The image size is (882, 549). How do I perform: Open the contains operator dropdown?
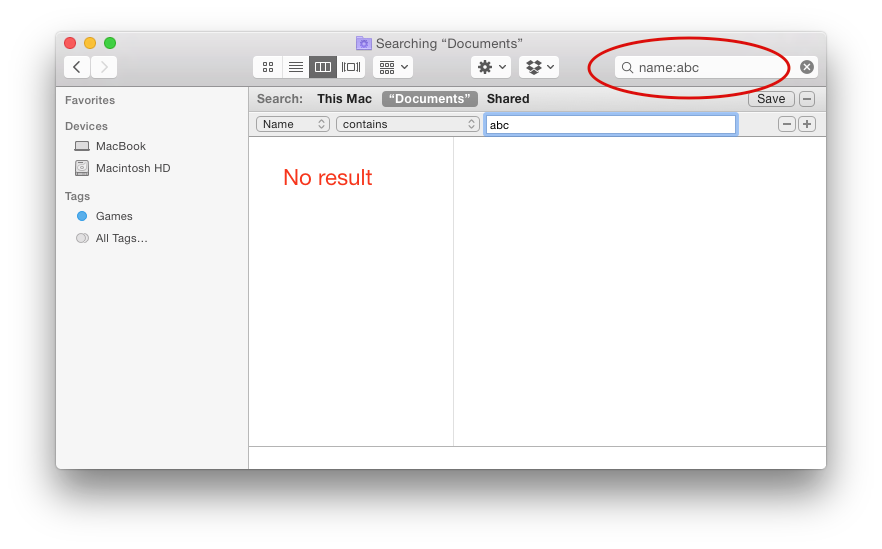point(407,124)
